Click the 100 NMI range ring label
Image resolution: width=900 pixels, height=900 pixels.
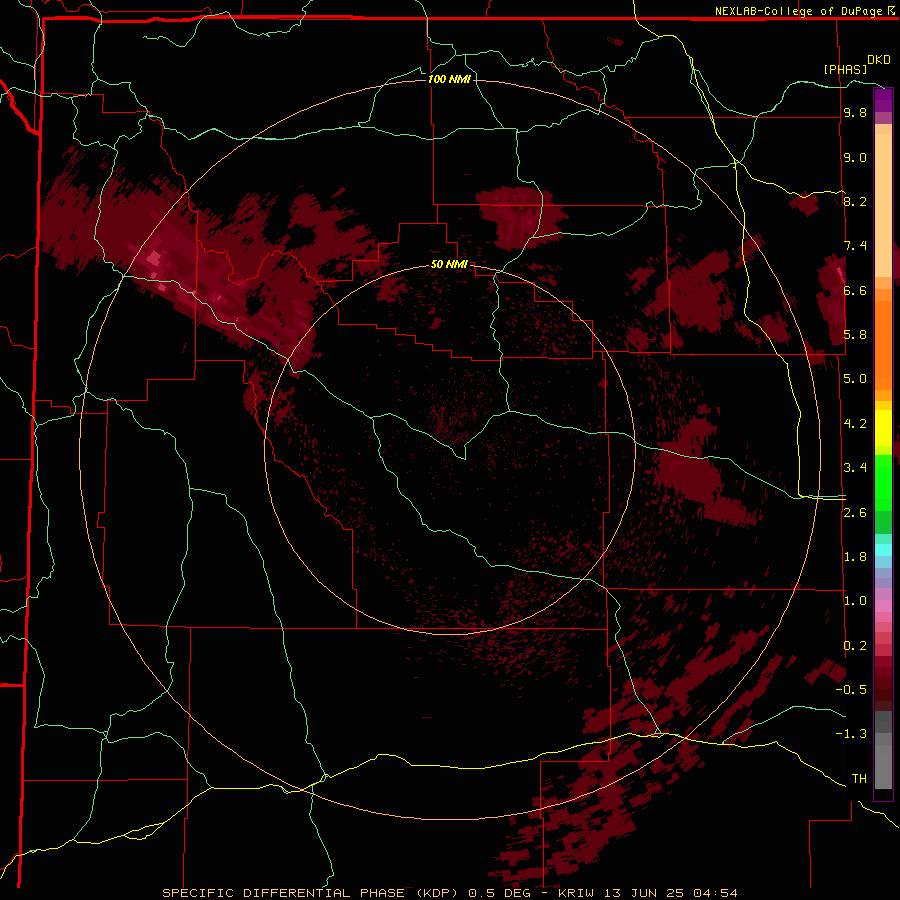449,79
